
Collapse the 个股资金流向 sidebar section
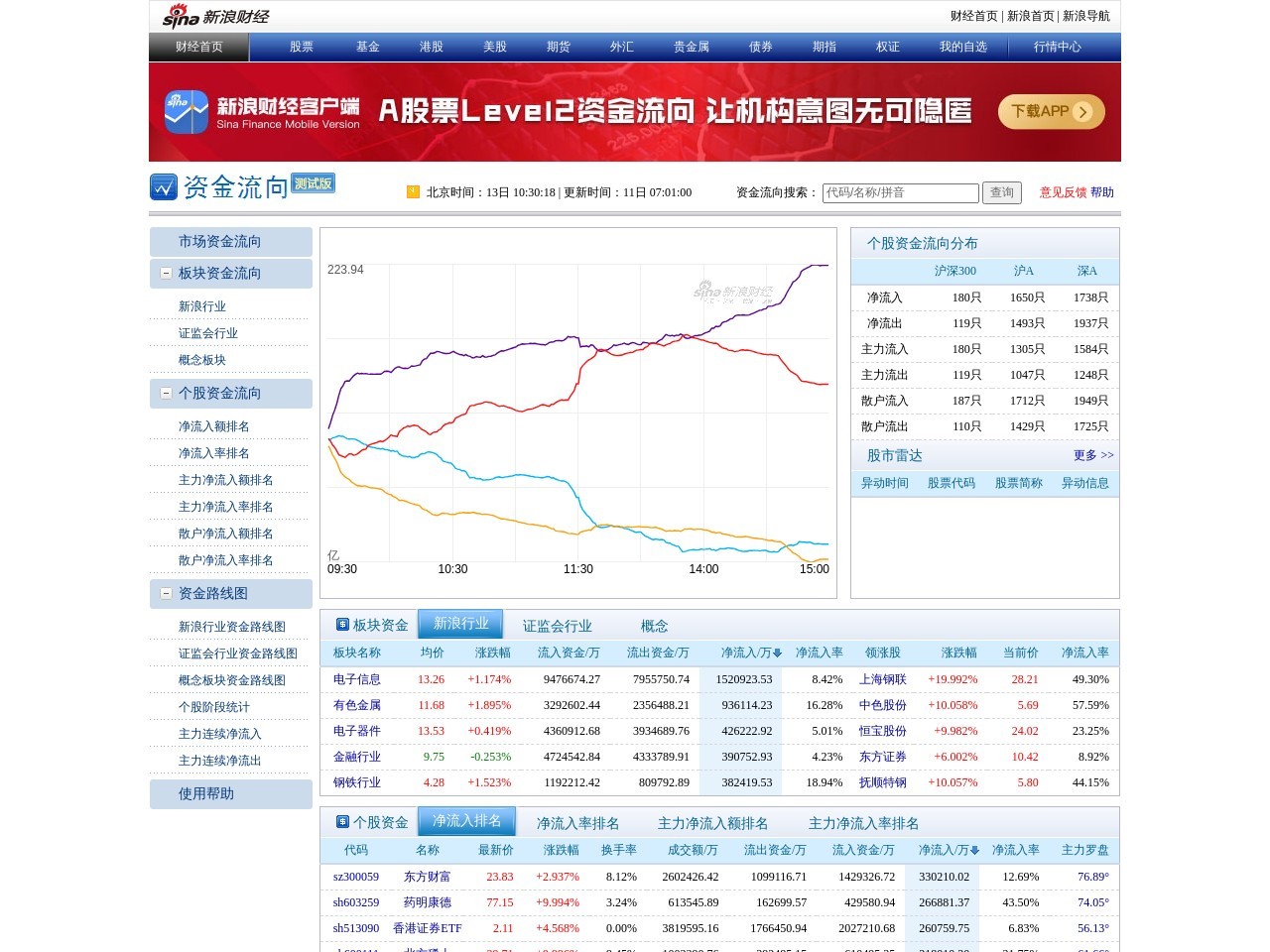coord(166,393)
